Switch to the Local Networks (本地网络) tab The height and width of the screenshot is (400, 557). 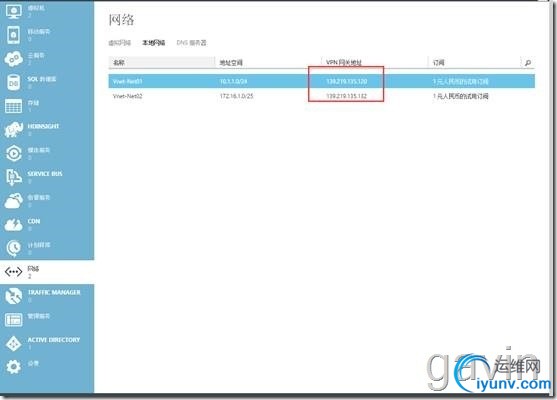[x=153, y=43]
